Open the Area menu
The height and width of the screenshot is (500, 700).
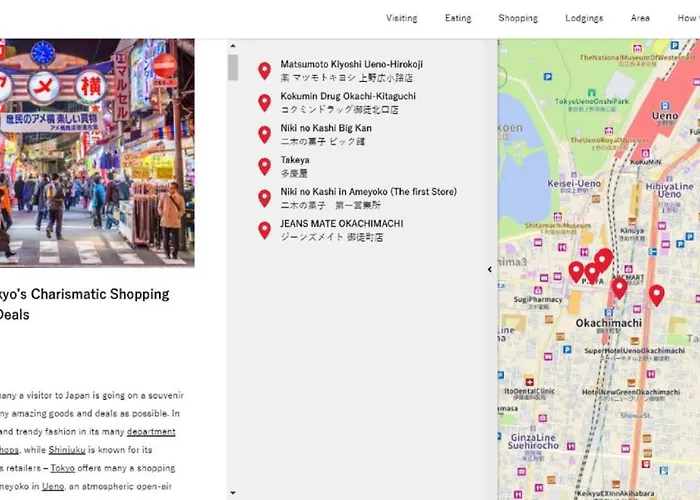[x=640, y=18]
